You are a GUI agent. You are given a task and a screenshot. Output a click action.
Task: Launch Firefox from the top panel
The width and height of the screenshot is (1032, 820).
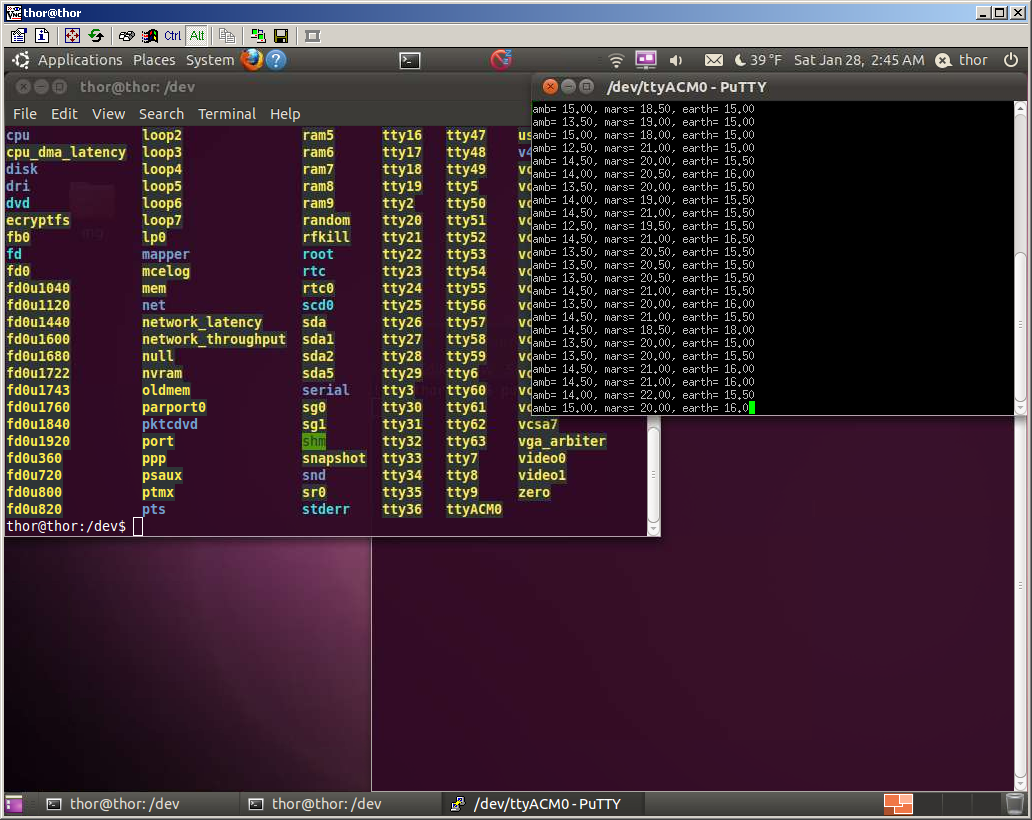[x=251, y=60]
